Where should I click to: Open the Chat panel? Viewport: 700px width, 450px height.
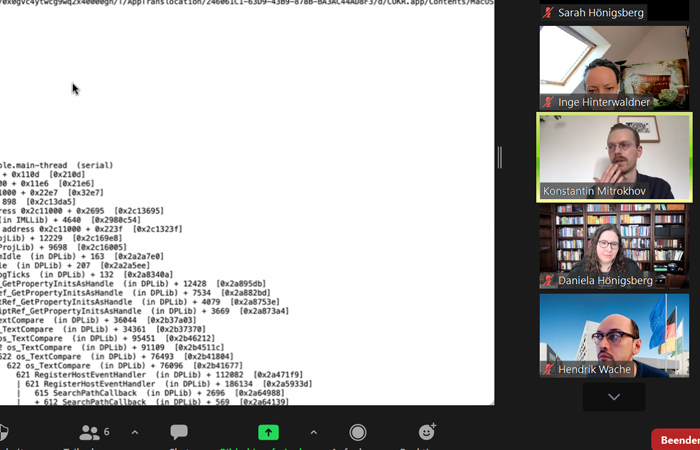click(x=179, y=432)
